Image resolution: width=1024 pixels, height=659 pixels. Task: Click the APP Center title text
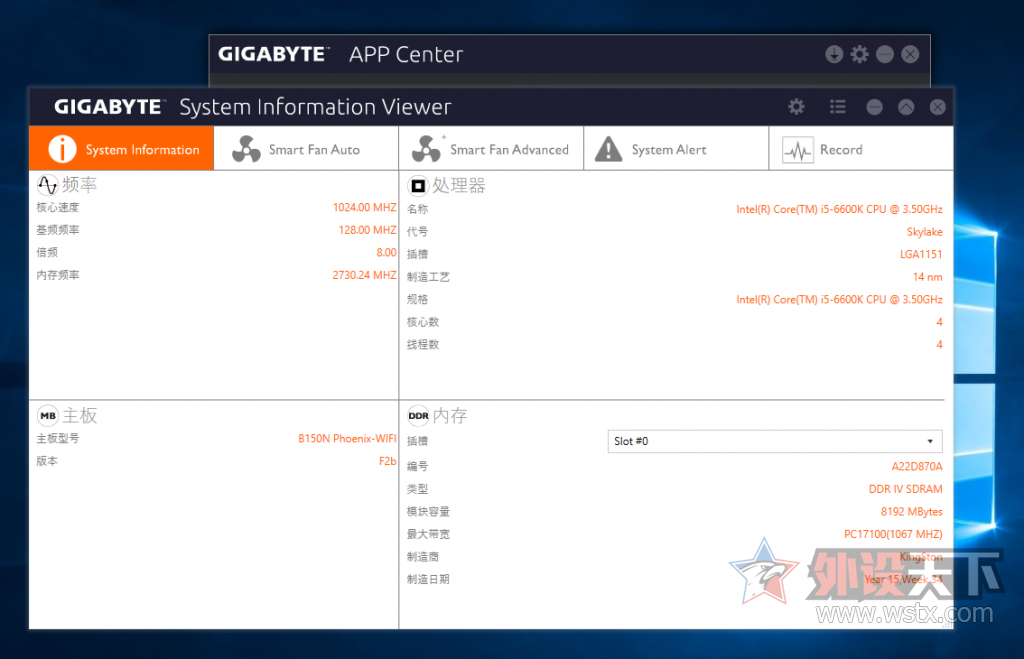click(406, 54)
